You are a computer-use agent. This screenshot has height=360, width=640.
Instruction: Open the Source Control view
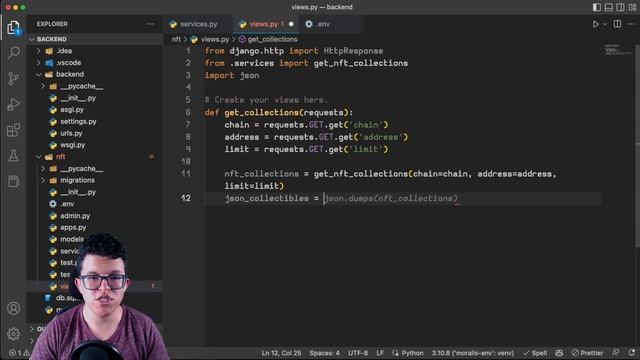click(x=13, y=78)
